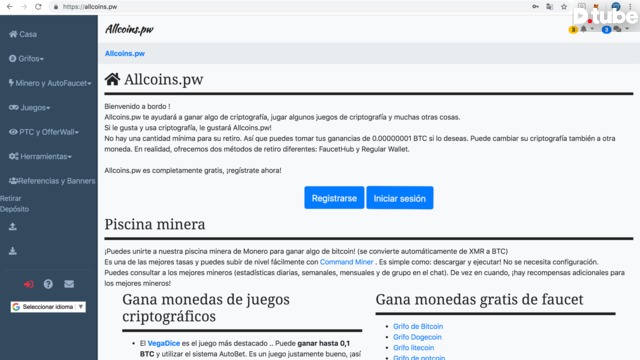Click the translate page icon in the address bar

tap(550, 7)
